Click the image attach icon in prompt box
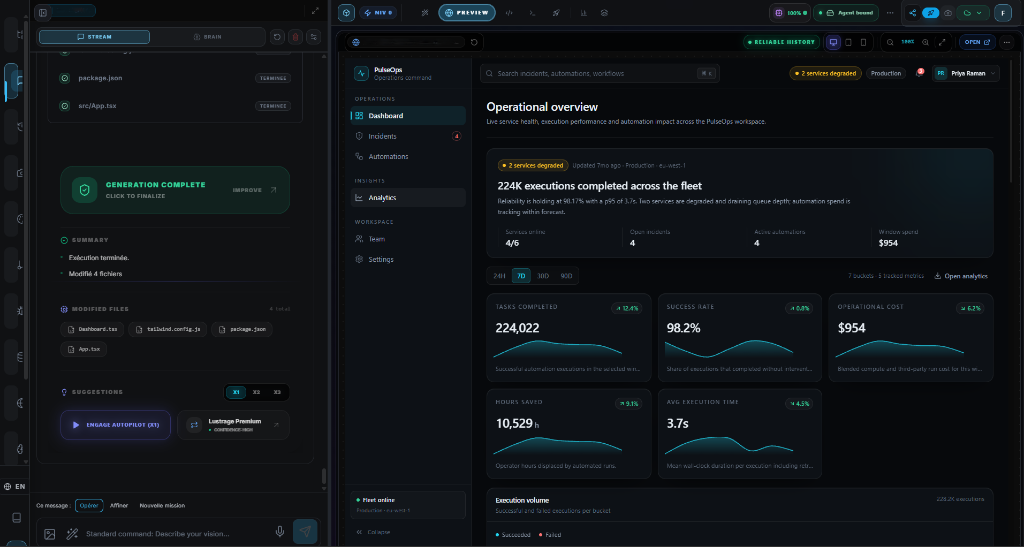The width and height of the screenshot is (1024, 547). coord(50,533)
